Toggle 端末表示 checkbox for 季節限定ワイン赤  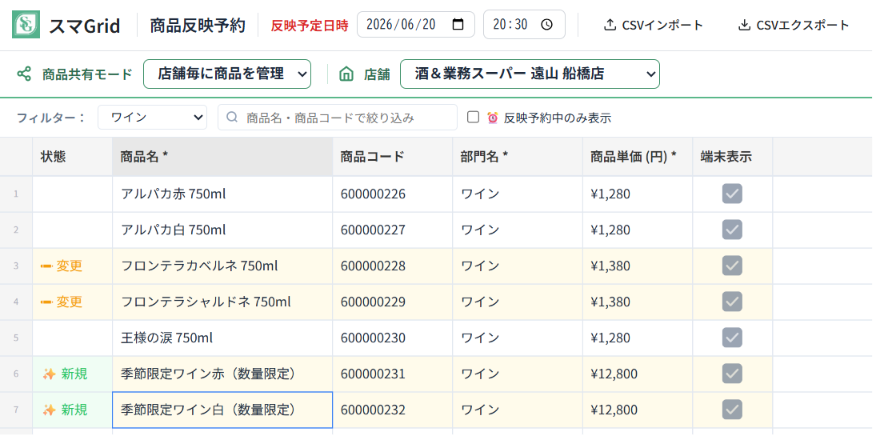point(732,374)
